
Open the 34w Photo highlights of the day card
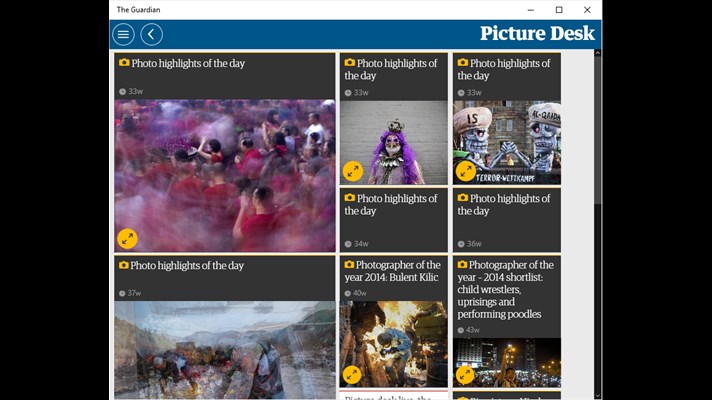coord(394,220)
